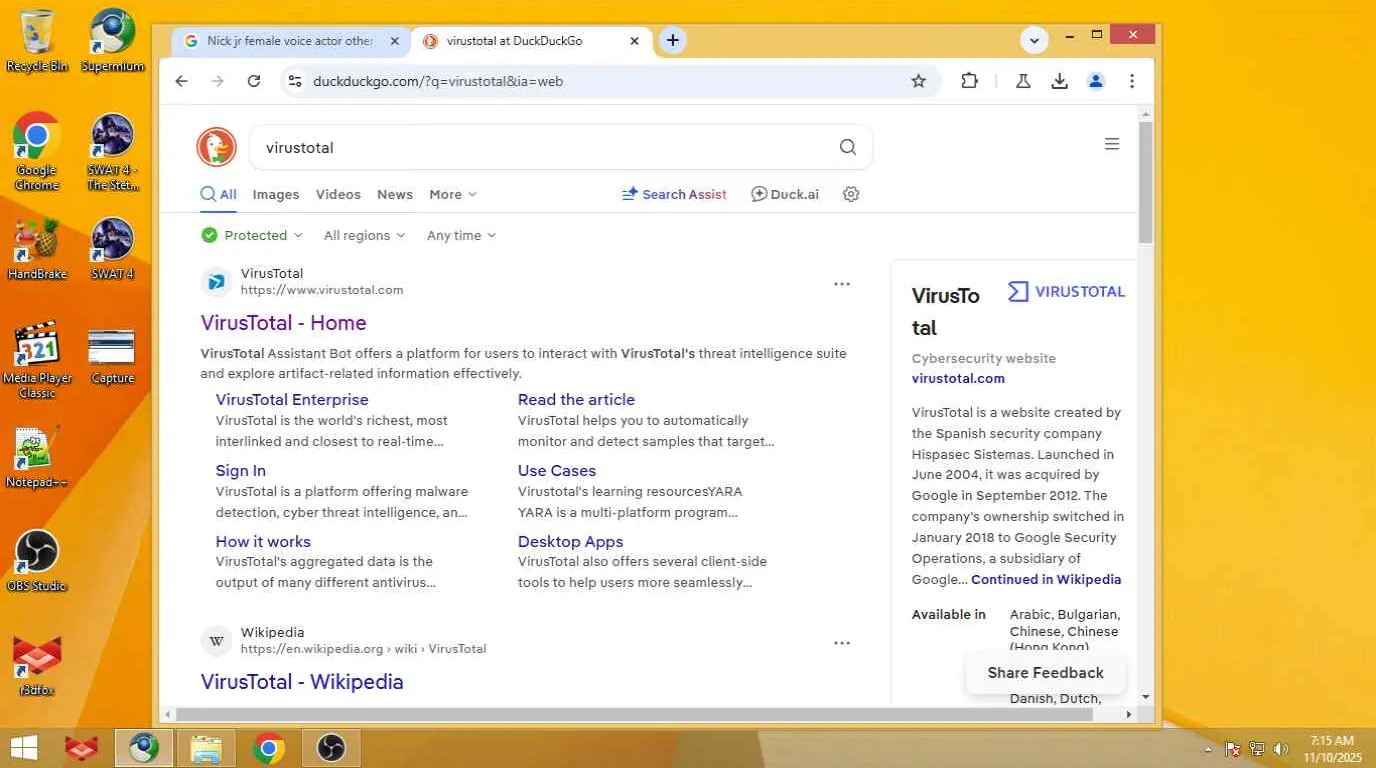
Task: Open Recycle Bin on the desktop
Action: [37, 41]
